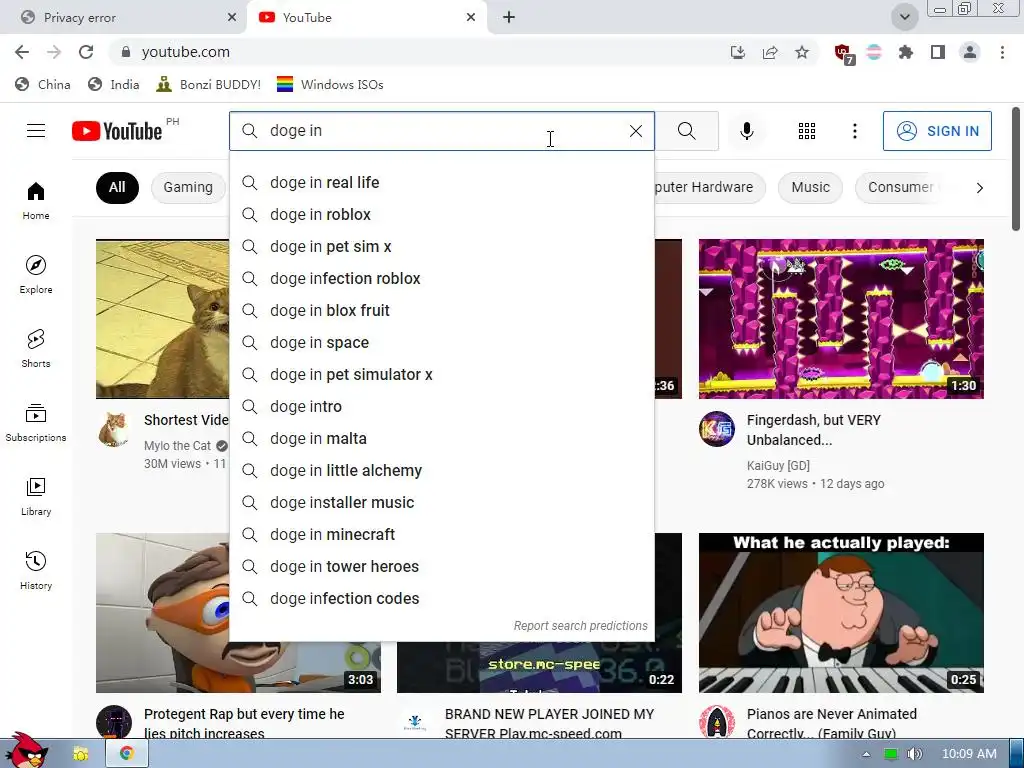
Task: Click the Chrome taskbar icon
Action: point(127,754)
